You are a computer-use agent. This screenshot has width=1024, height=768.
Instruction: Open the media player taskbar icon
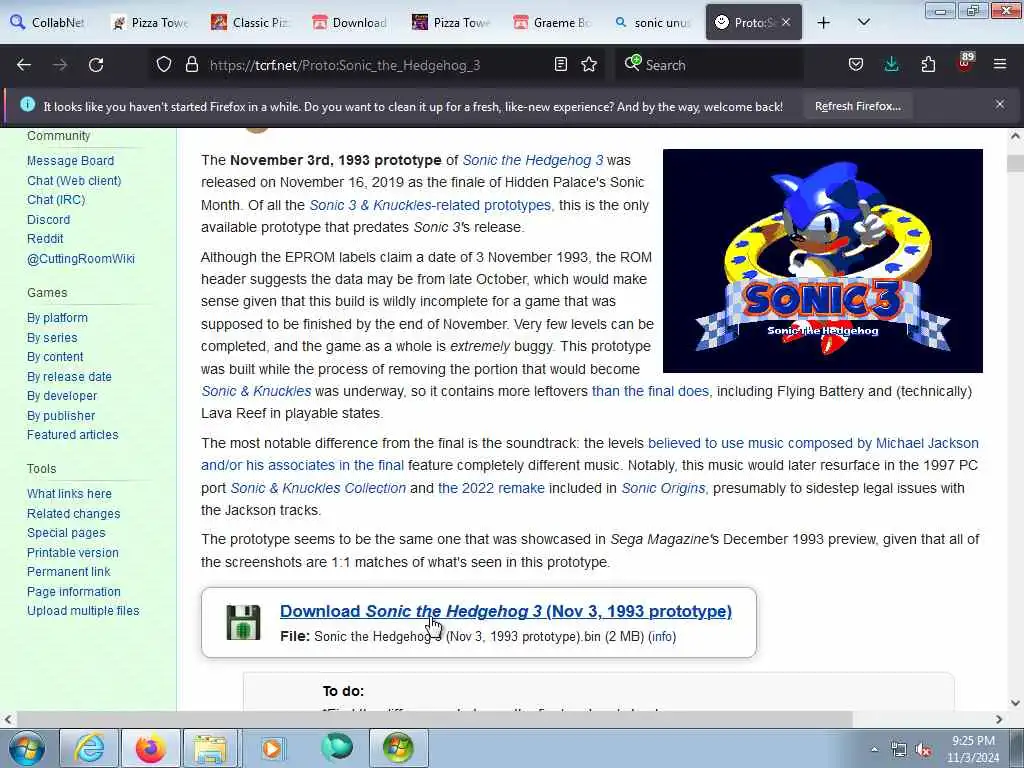coord(272,748)
